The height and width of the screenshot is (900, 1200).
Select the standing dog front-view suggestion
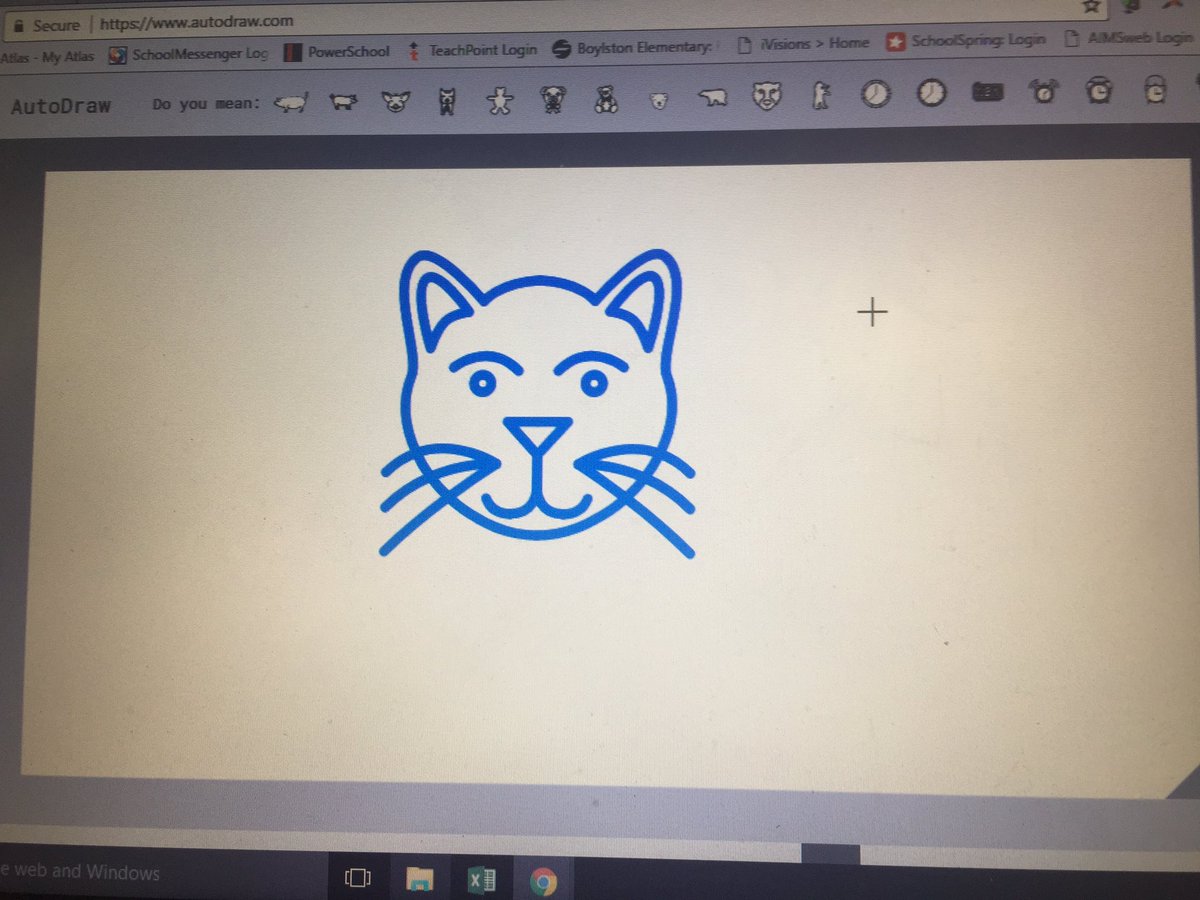[x=448, y=100]
